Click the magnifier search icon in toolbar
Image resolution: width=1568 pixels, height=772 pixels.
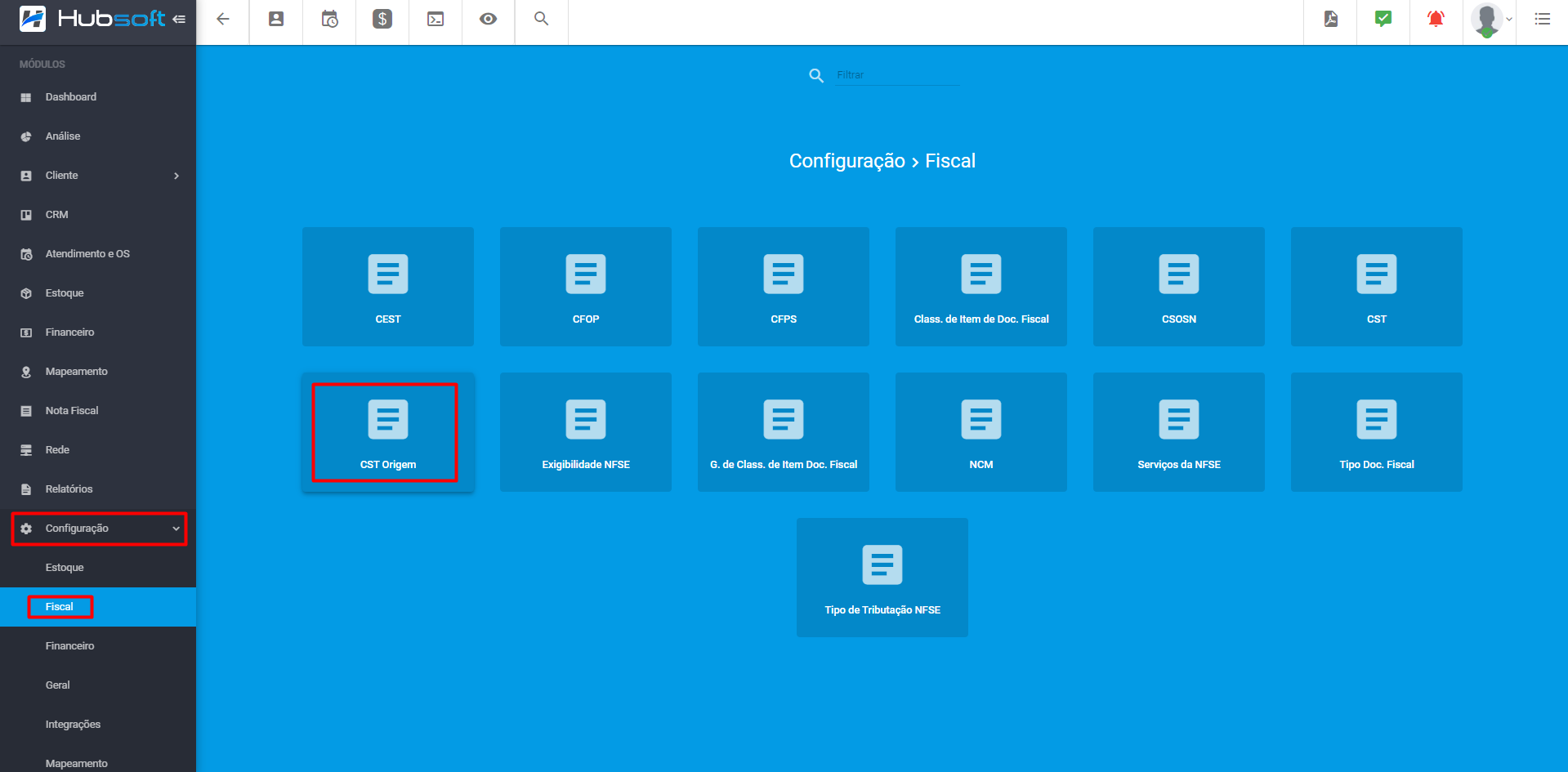(x=541, y=18)
